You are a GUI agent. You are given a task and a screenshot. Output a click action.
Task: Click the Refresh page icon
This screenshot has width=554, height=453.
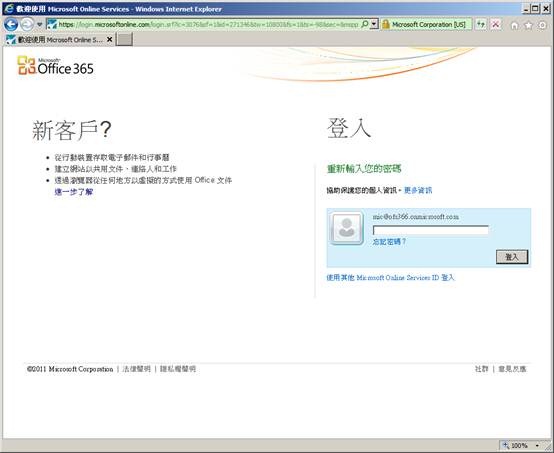coord(481,24)
